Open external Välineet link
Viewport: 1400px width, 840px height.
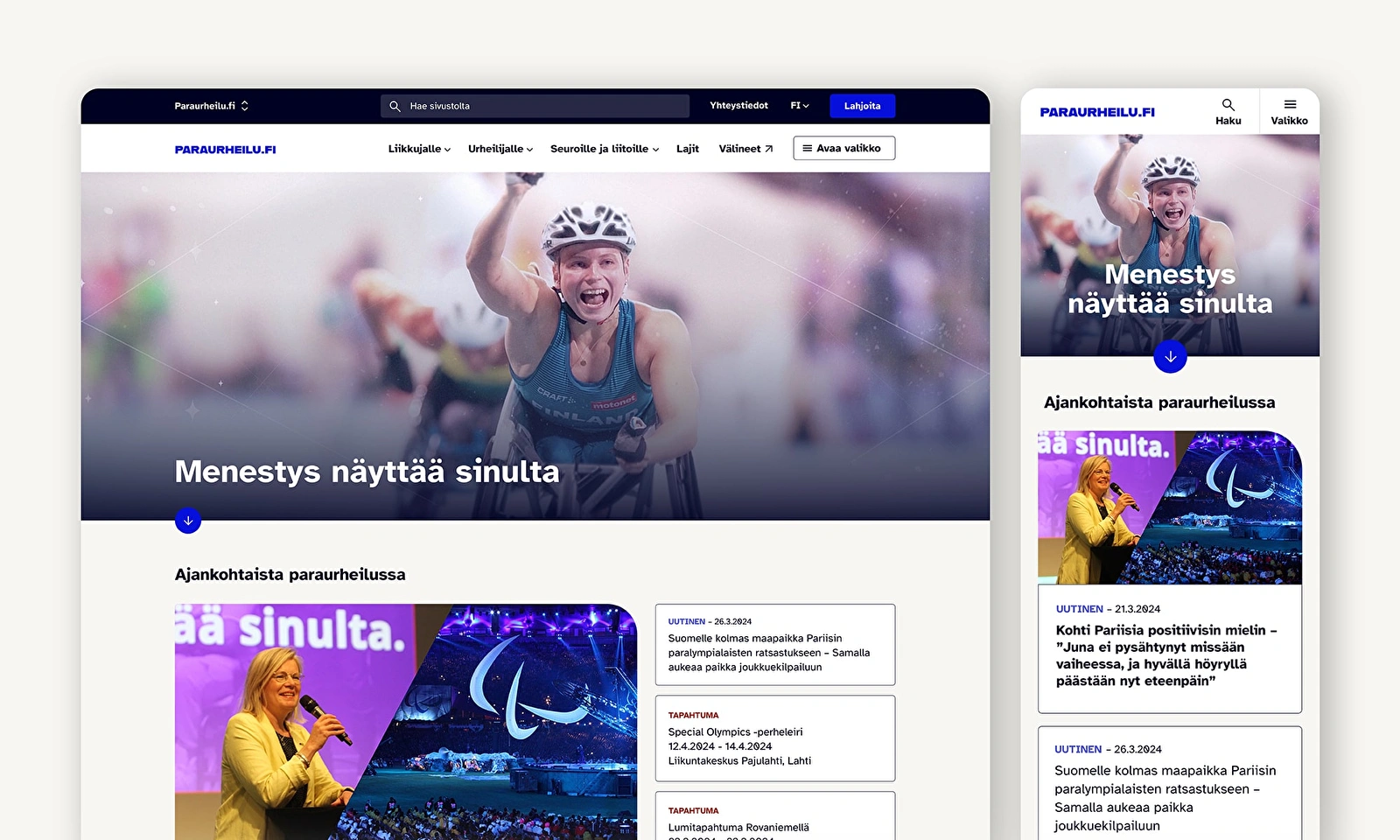[745, 149]
